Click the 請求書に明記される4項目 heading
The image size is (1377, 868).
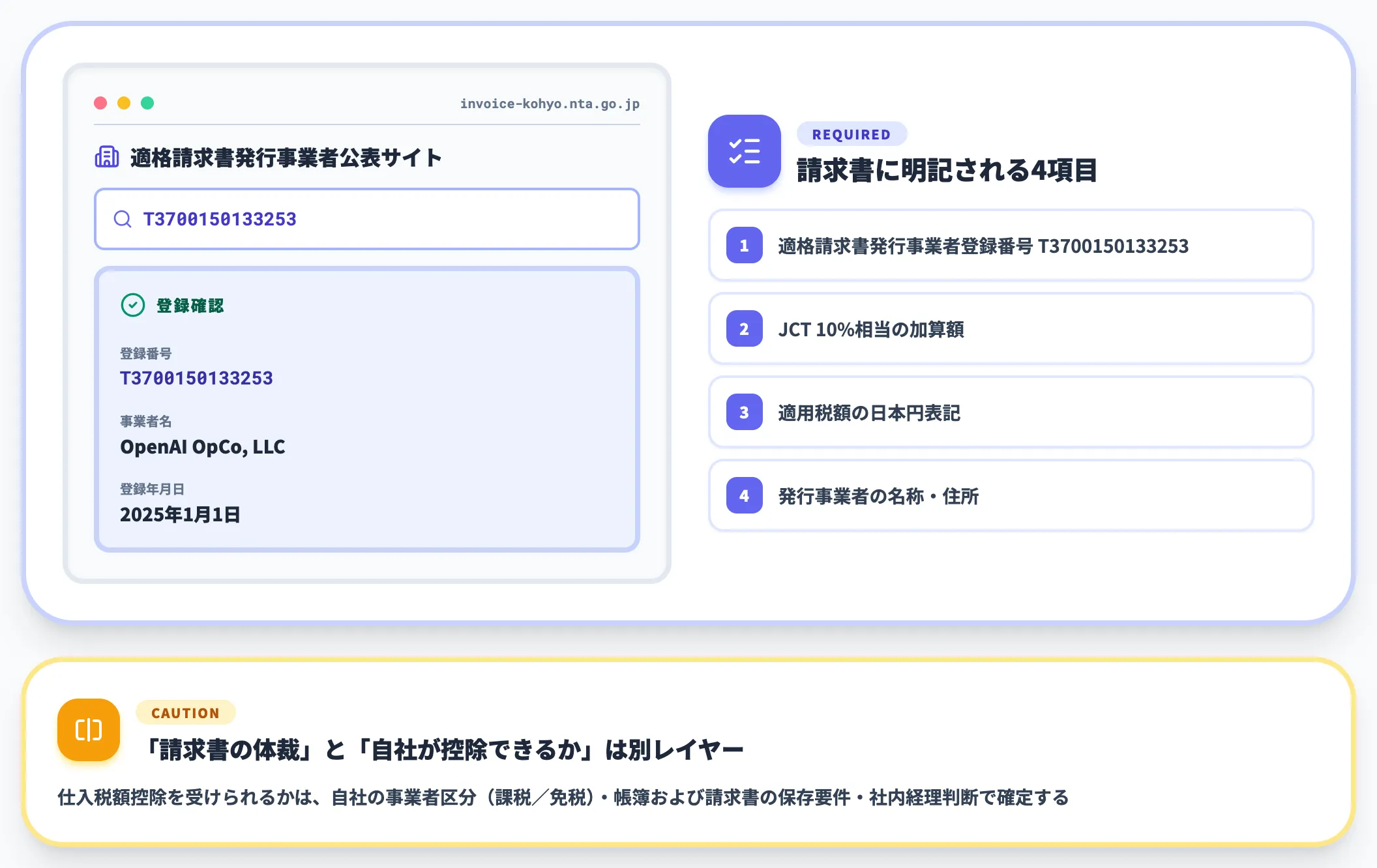947,170
